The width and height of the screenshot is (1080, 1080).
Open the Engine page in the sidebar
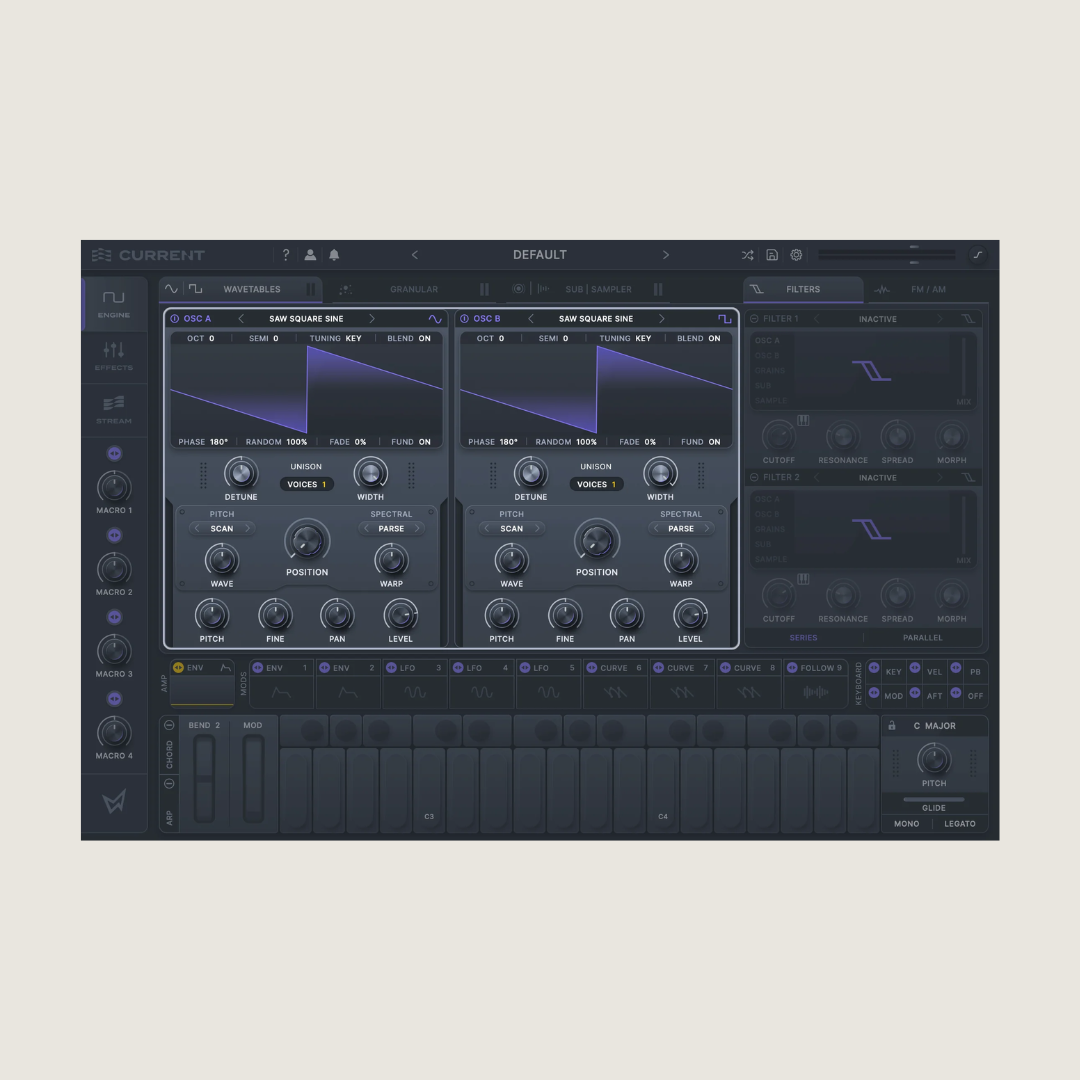coord(114,304)
